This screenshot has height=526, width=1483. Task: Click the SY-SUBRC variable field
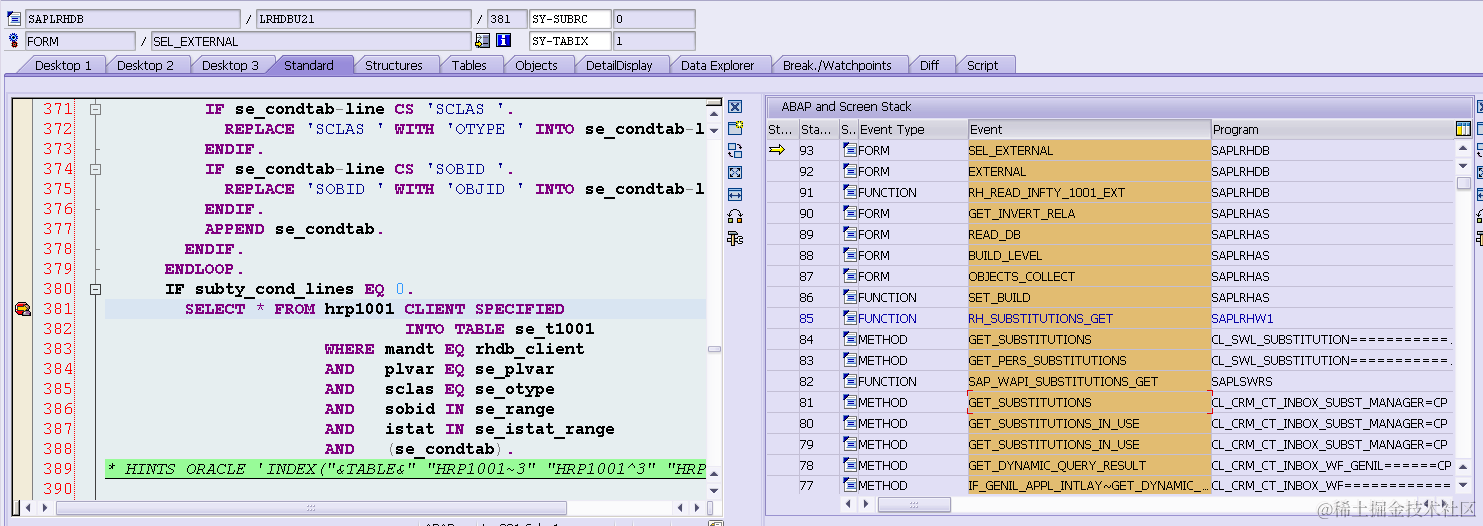click(x=570, y=19)
